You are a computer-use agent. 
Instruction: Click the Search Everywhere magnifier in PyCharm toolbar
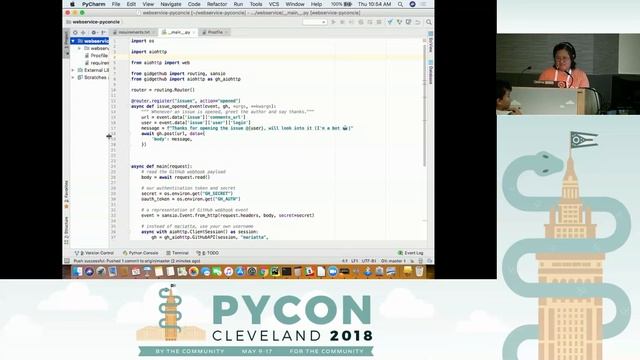pos(429,22)
